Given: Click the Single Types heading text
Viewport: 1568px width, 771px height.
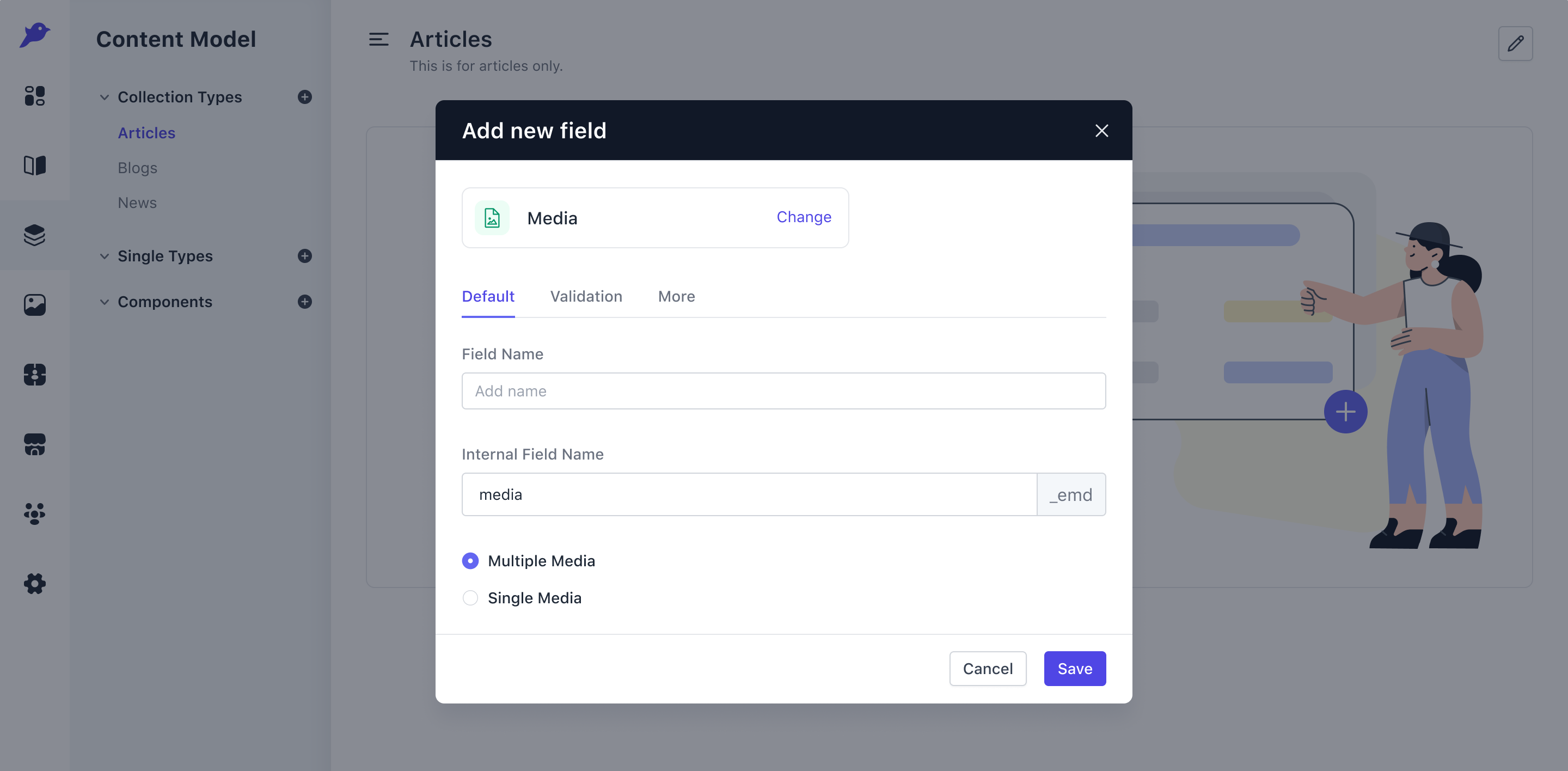Looking at the screenshot, I should pyautogui.click(x=165, y=256).
